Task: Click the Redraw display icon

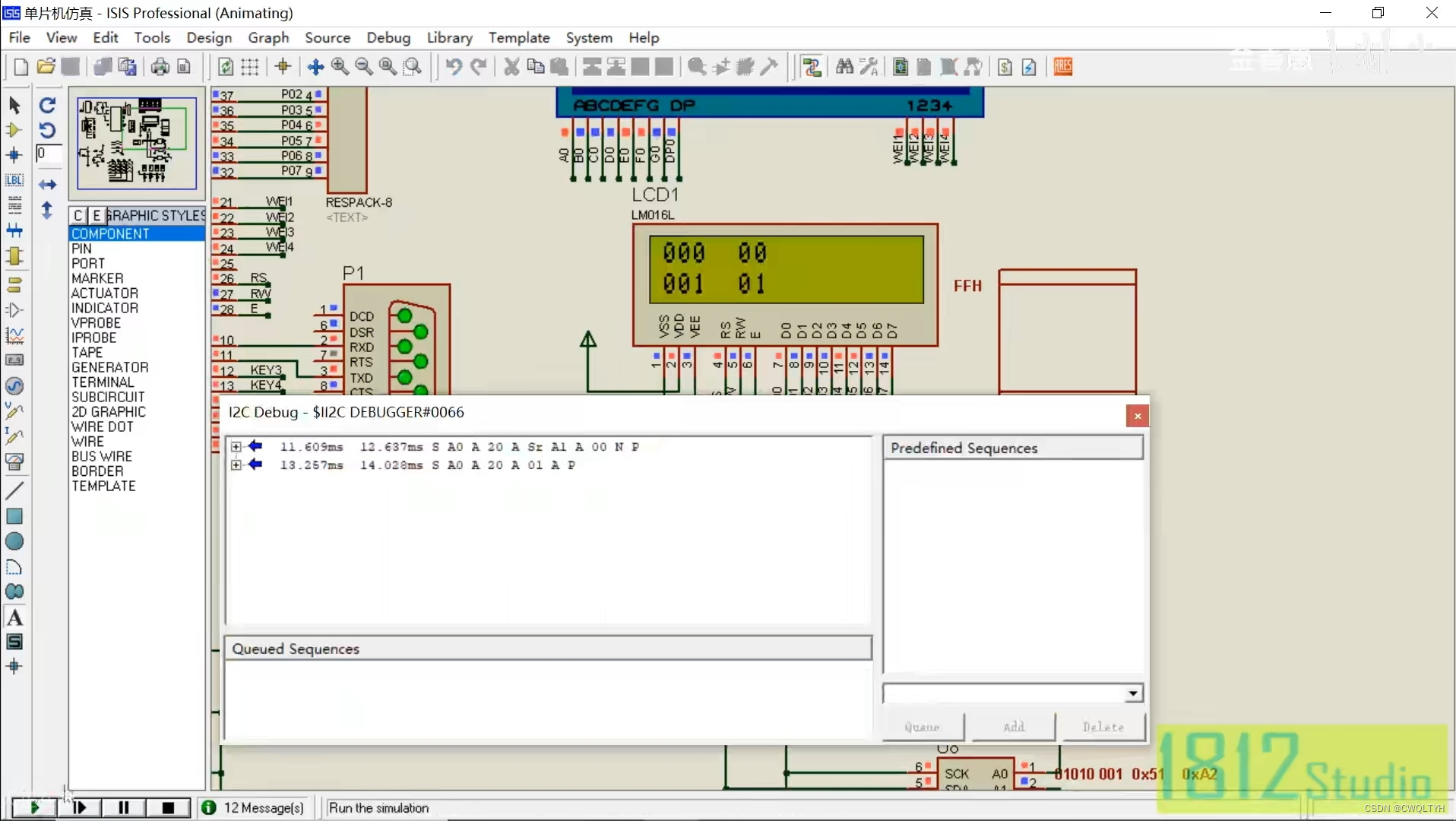Action: (x=226, y=67)
